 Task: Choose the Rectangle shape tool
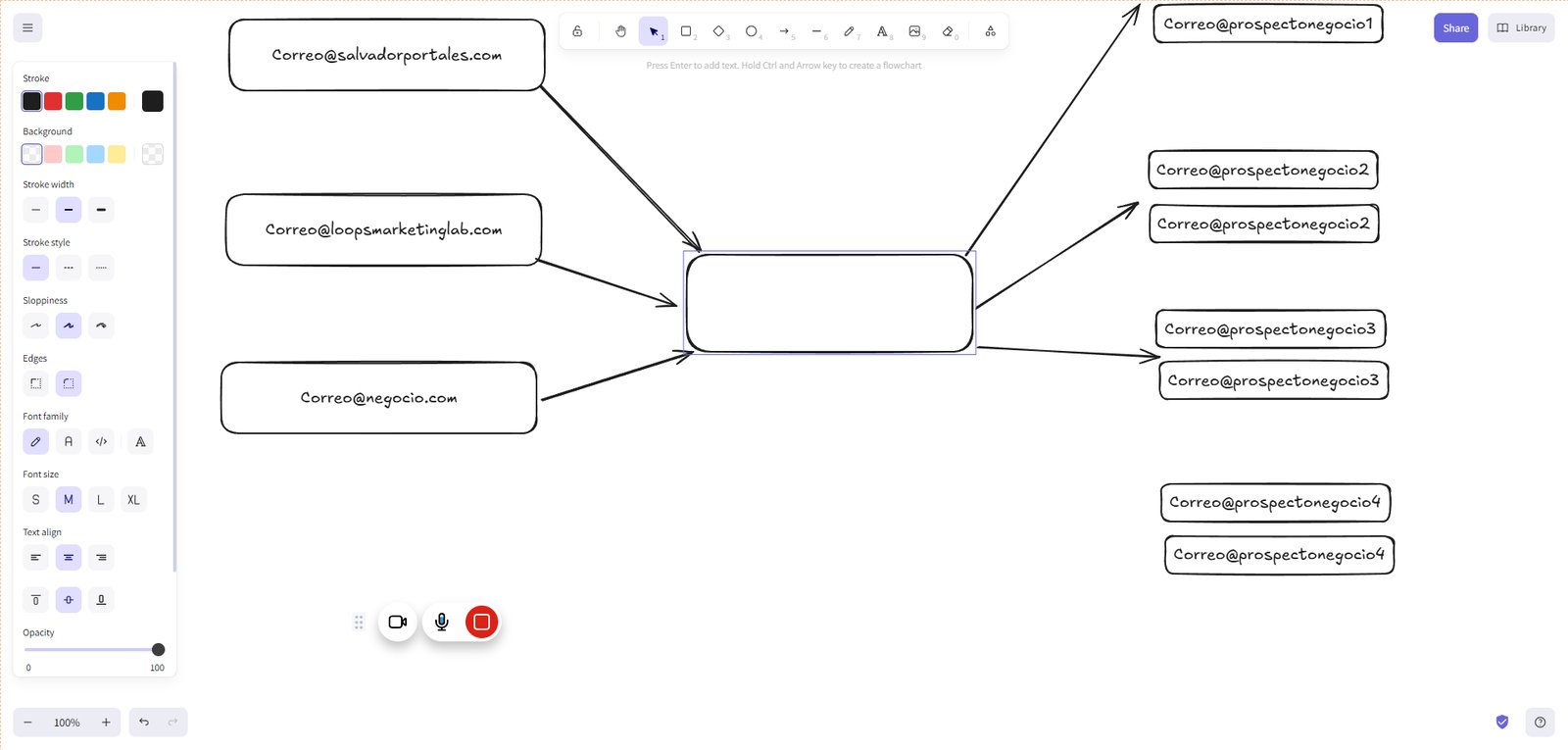point(686,31)
